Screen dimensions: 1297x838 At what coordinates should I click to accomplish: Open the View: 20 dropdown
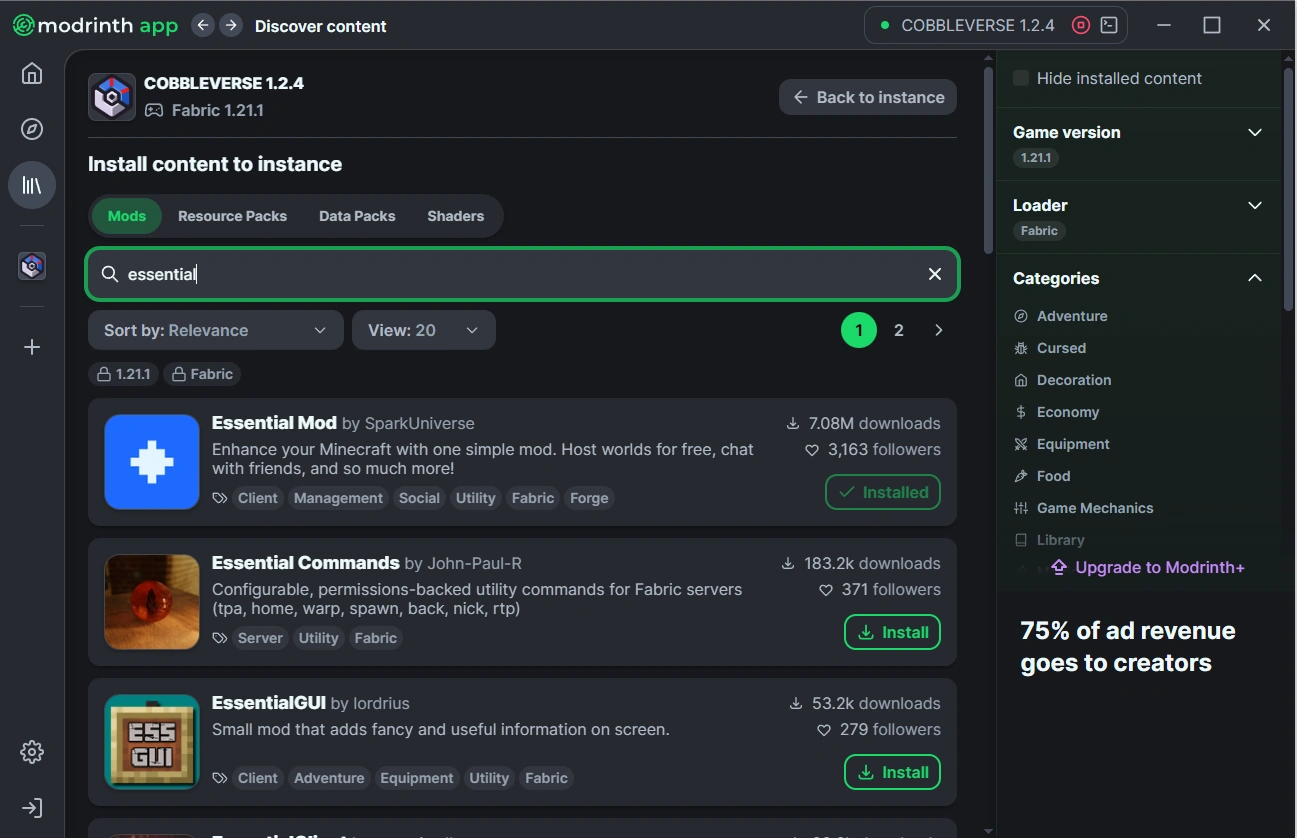(423, 330)
